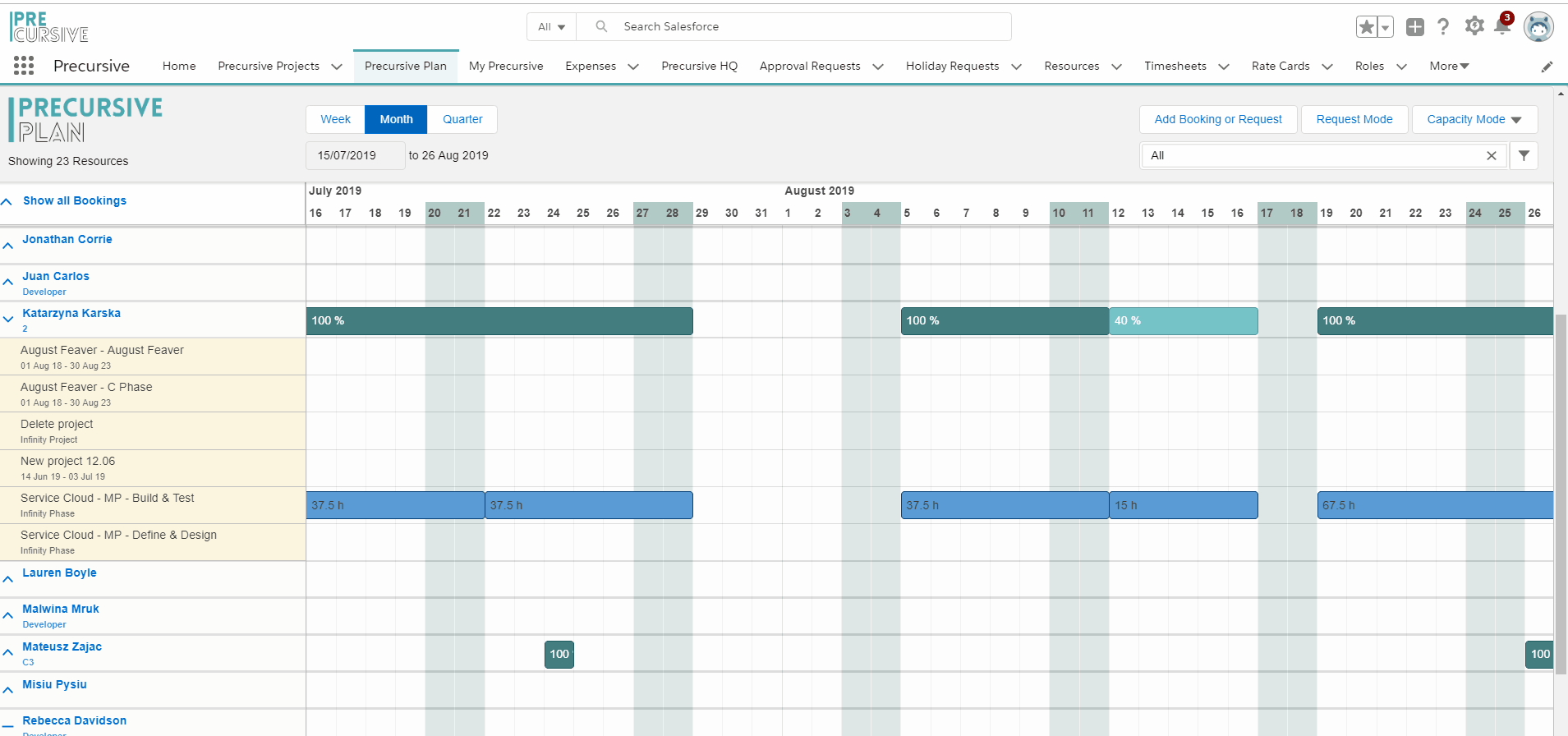Image resolution: width=1568 pixels, height=736 pixels.
Task: Click the 15 h booking bar
Action: click(1184, 505)
